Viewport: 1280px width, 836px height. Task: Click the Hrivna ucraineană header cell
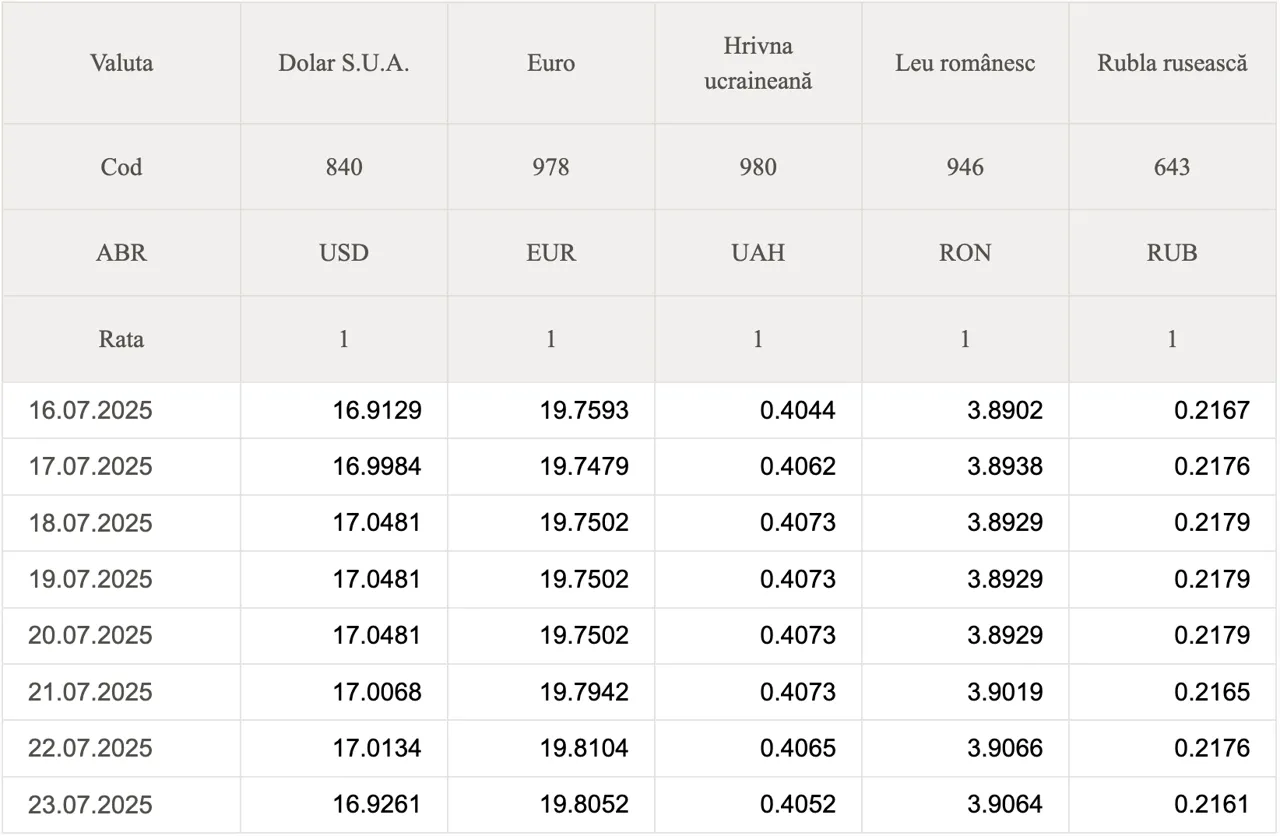pyautogui.click(x=758, y=63)
